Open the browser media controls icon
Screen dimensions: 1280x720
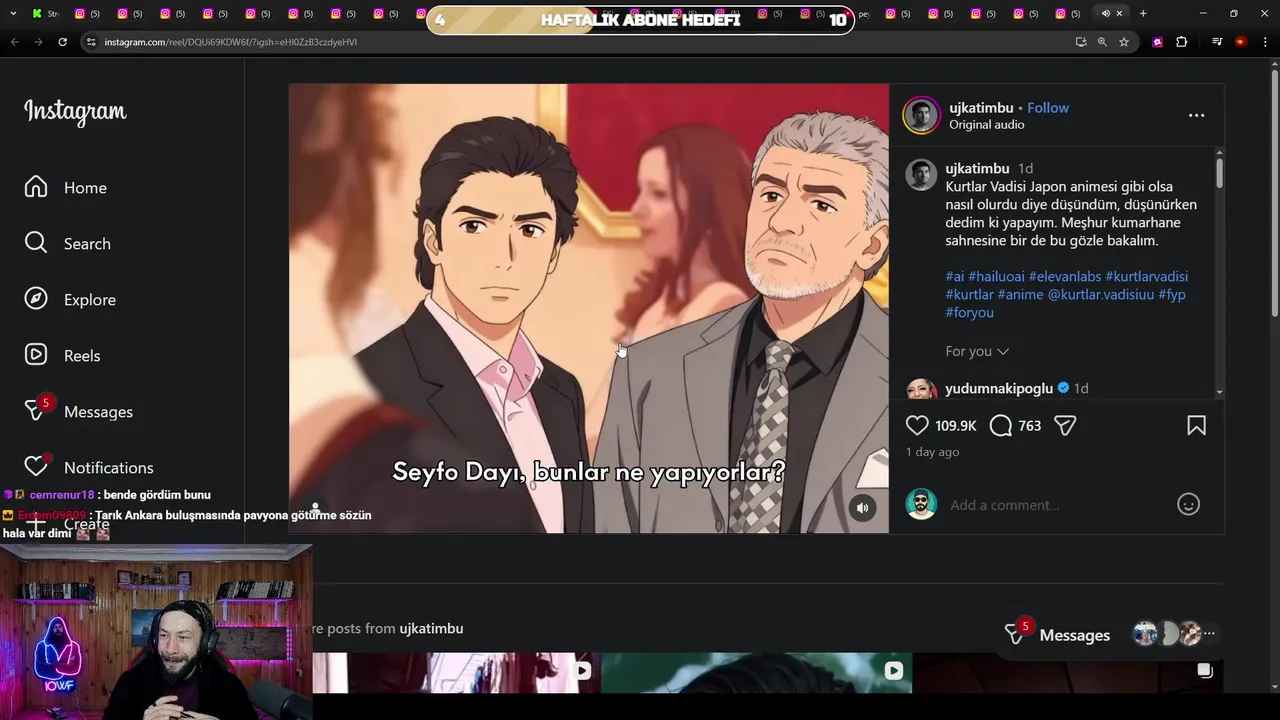coord(1217,42)
